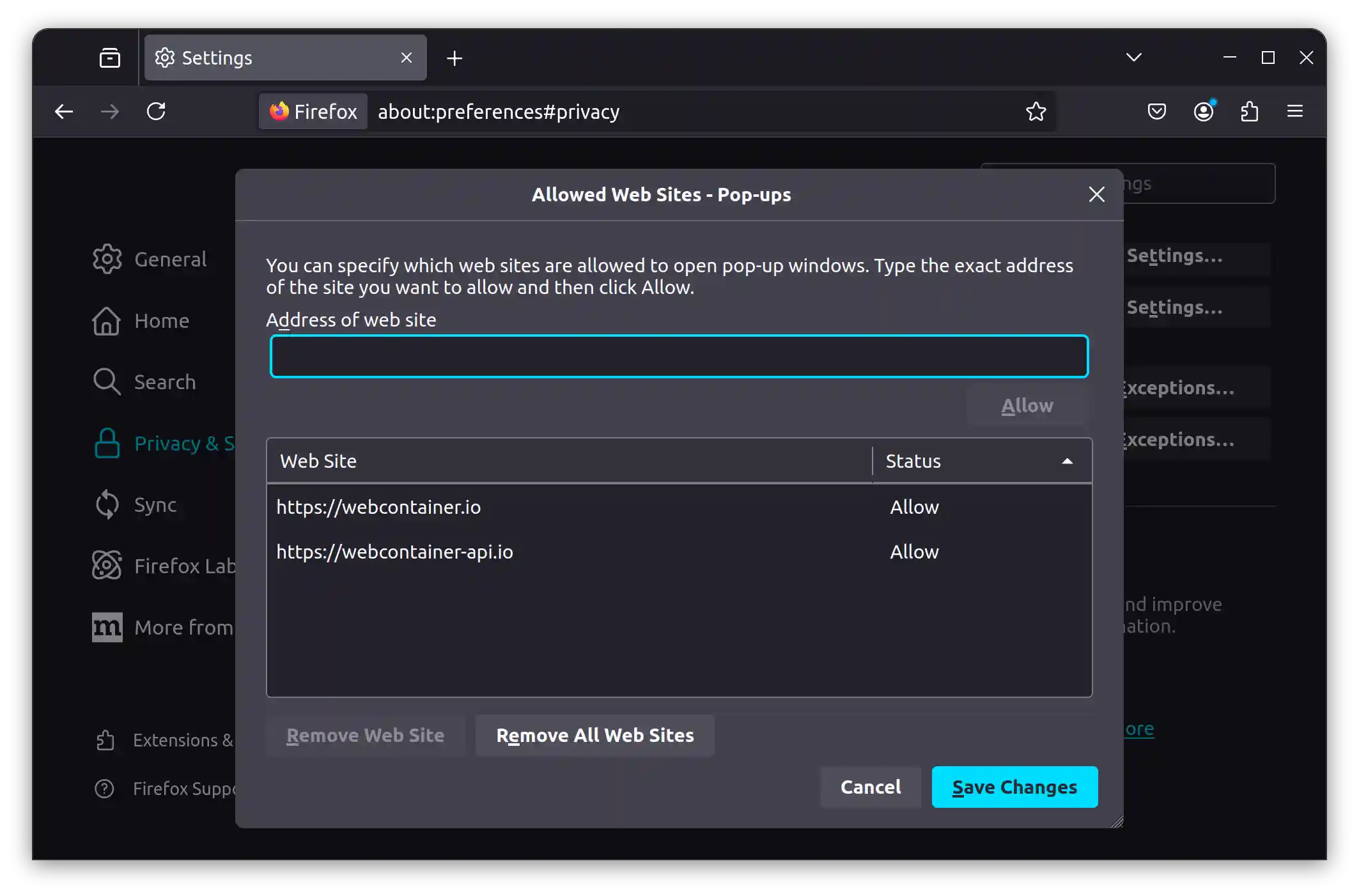Select the Firefox Labs sidebar icon

[107, 565]
